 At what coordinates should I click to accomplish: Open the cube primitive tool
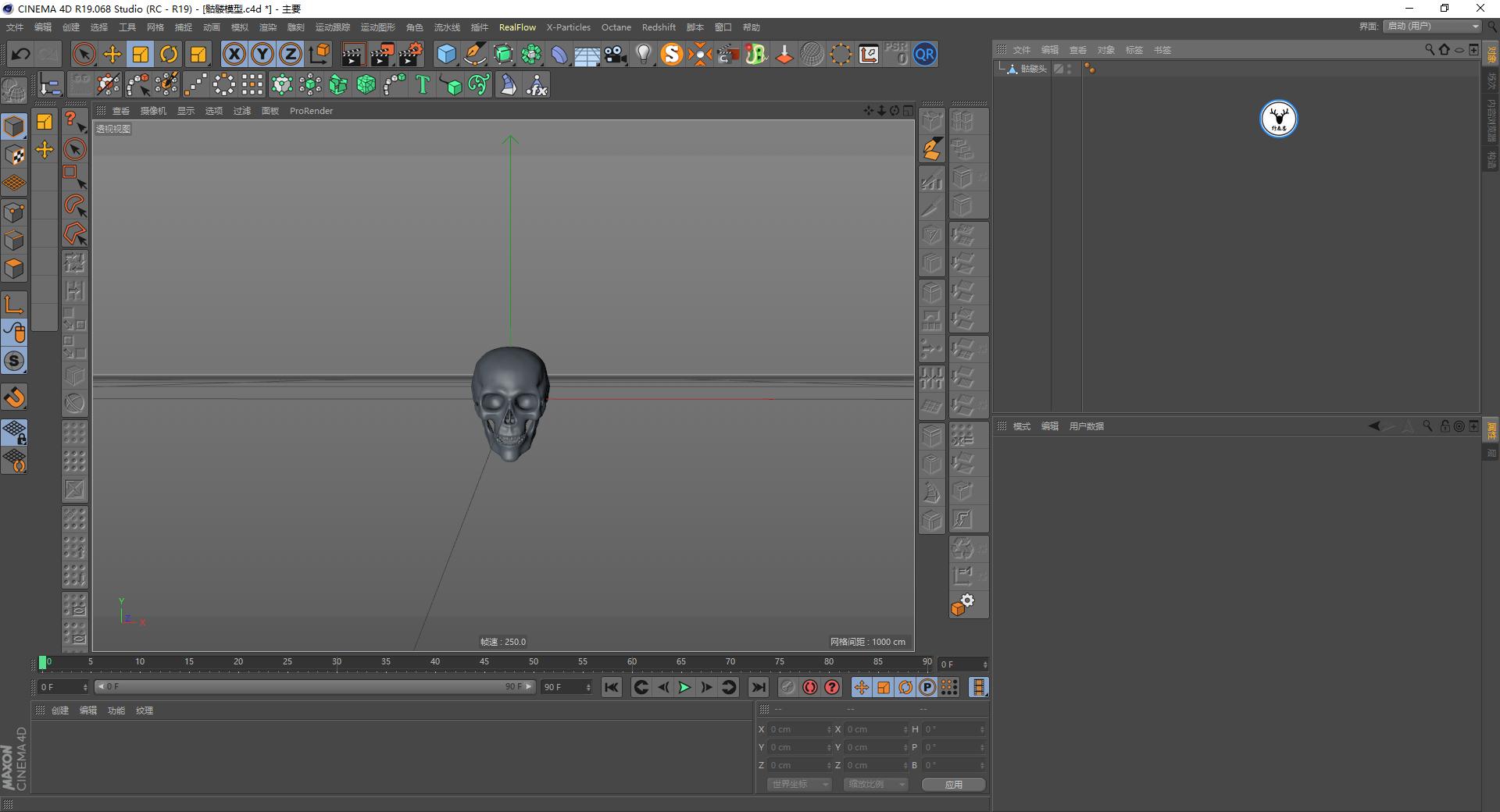click(447, 54)
